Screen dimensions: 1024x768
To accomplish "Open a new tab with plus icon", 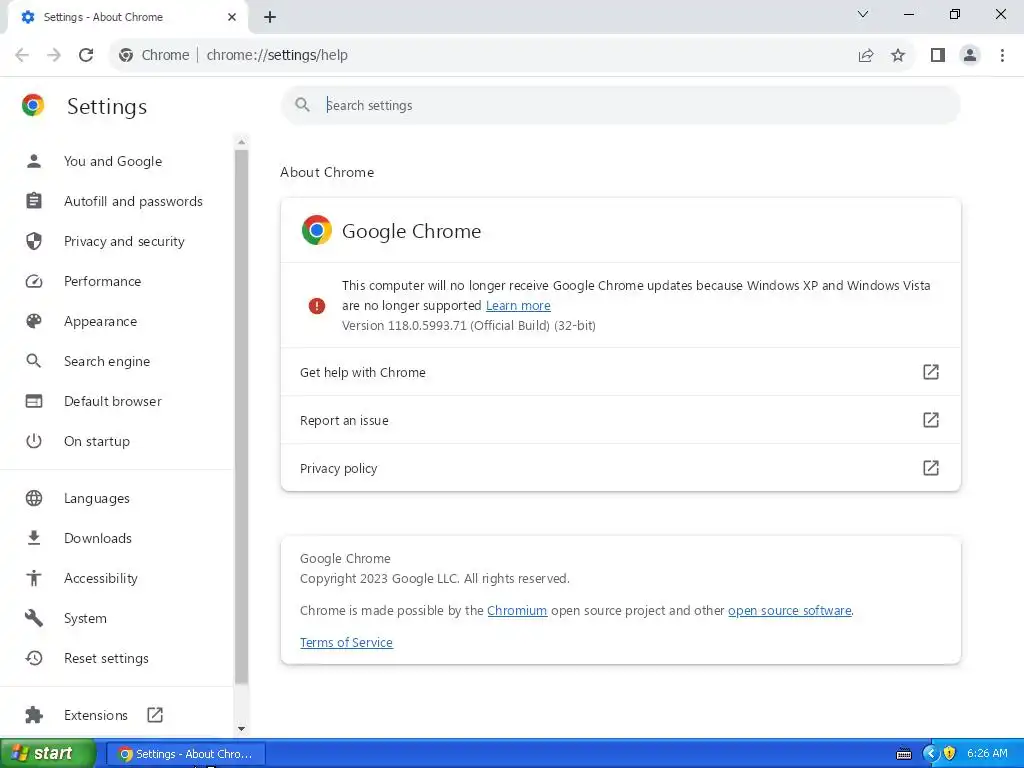I will [270, 17].
